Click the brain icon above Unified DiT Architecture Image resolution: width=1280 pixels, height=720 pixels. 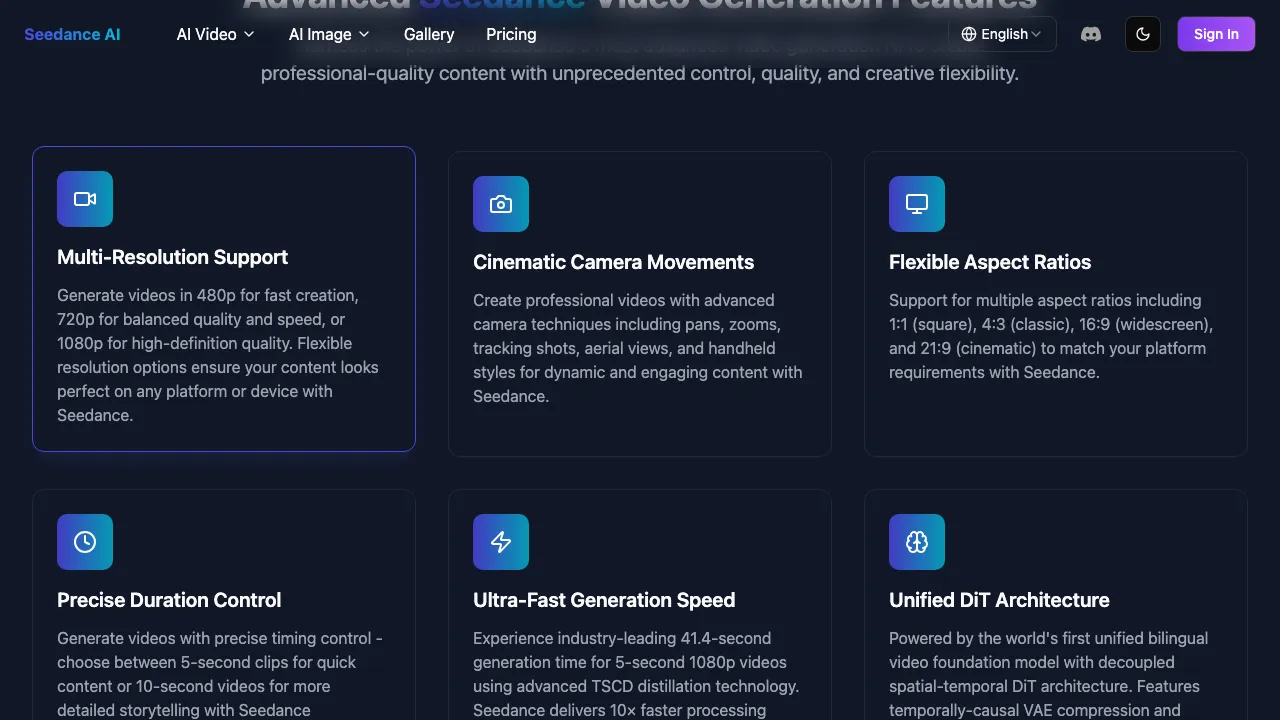[x=917, y=542]
